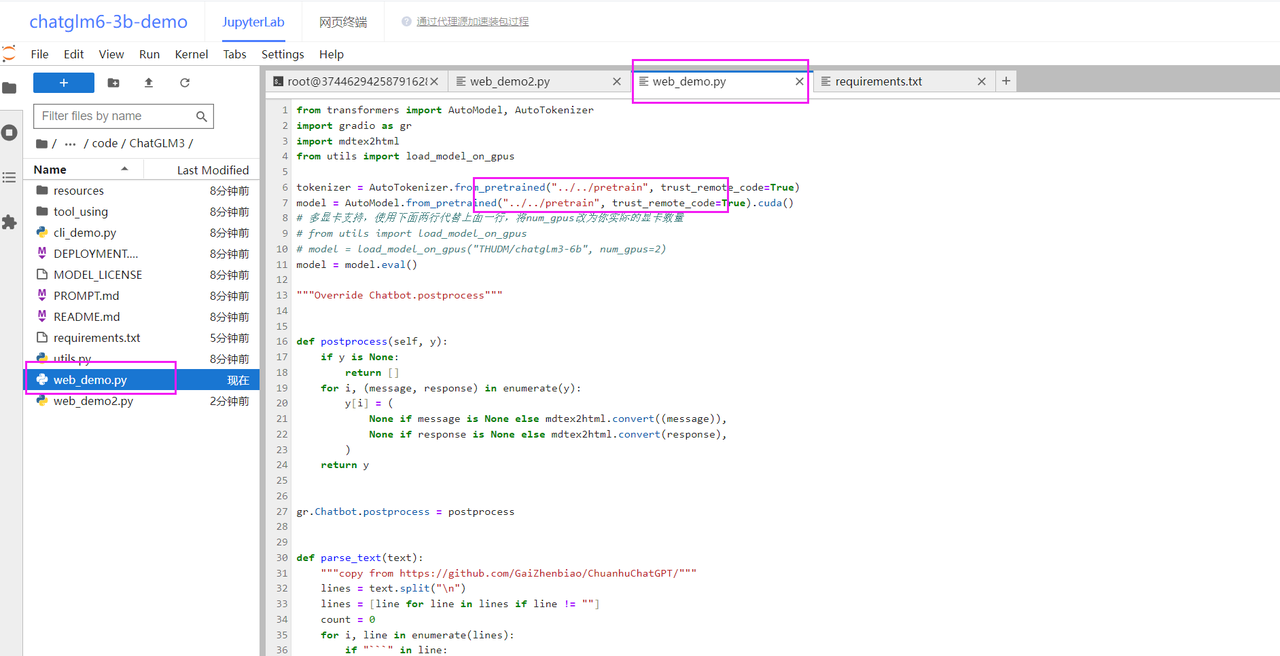The width and height of the screenshot is (1280, 656).
Task: Close the requirements.txt tab
Action: coord(981,82)
